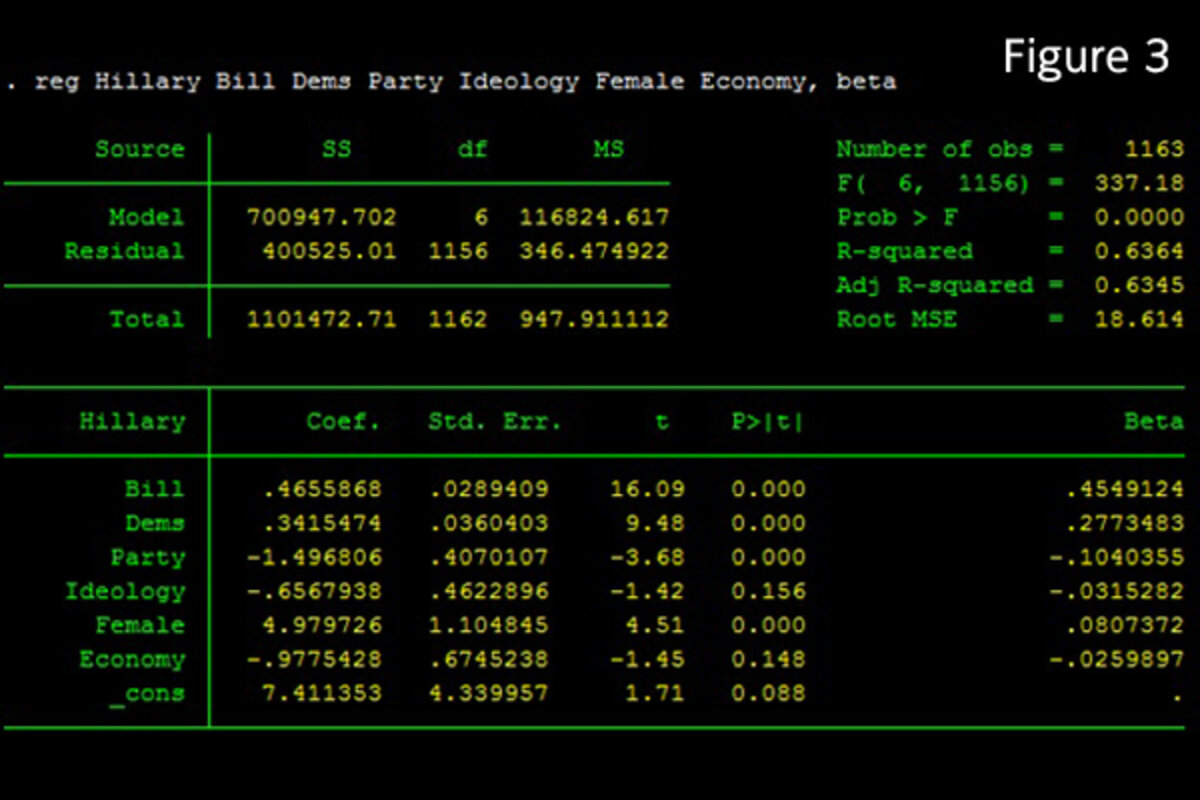Click the Female variable name

tap(140, 625)
